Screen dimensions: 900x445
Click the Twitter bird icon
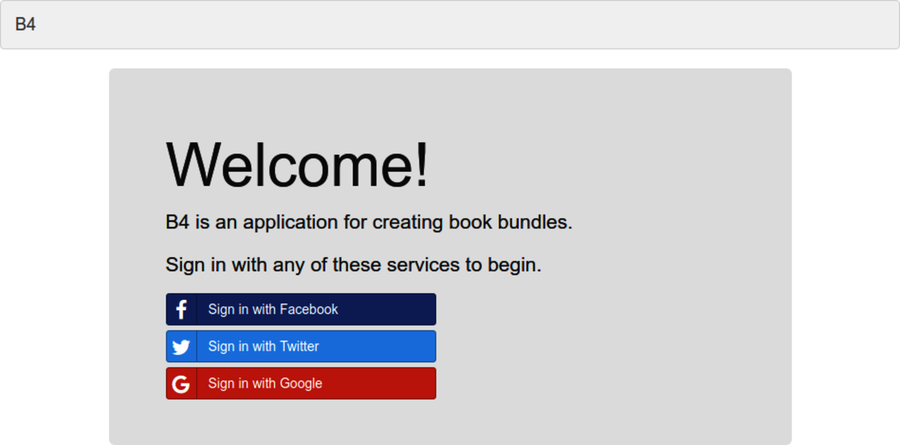(181, 347)
